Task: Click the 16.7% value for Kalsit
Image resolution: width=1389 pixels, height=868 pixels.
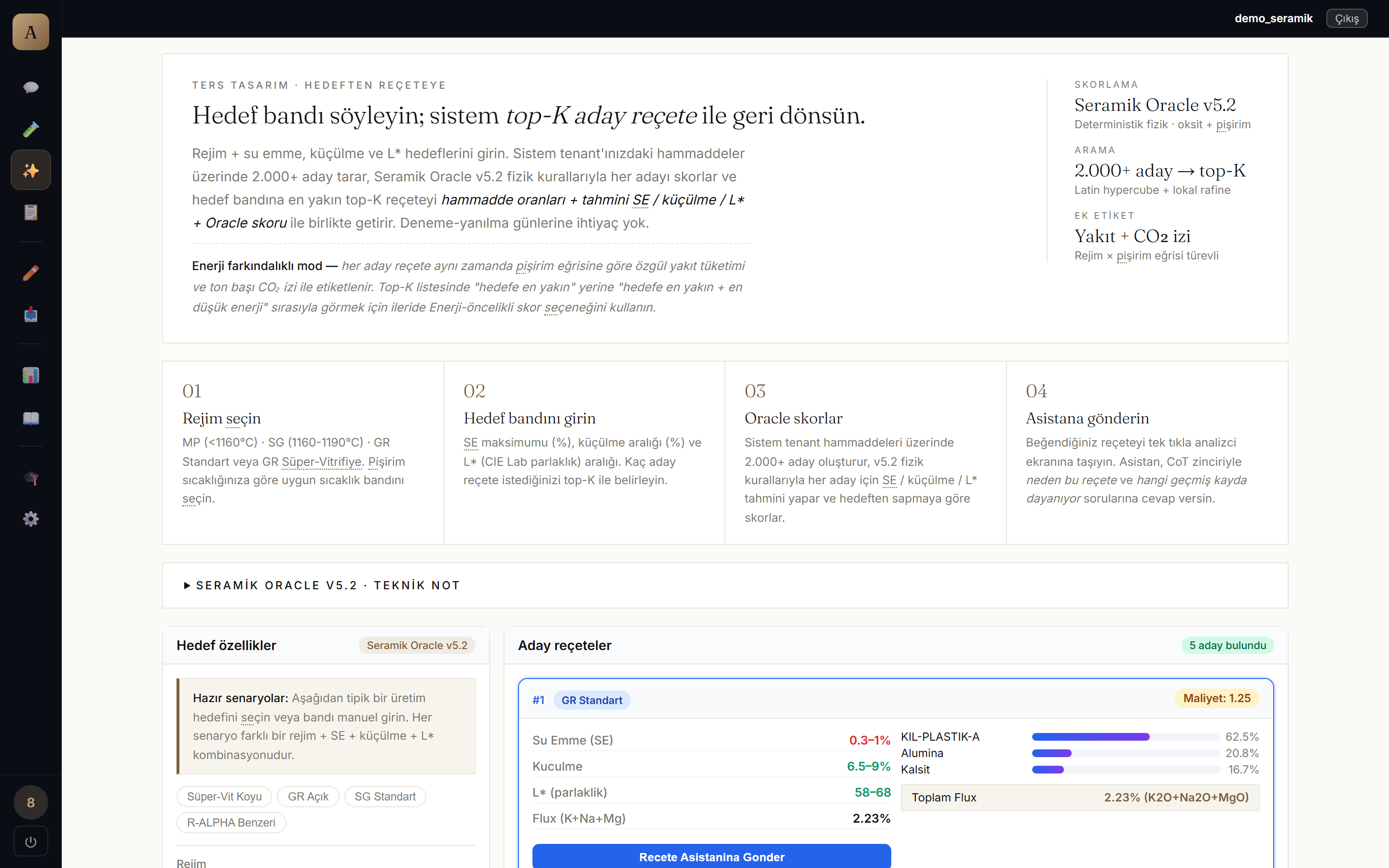Action: [x=1243, y=769]
